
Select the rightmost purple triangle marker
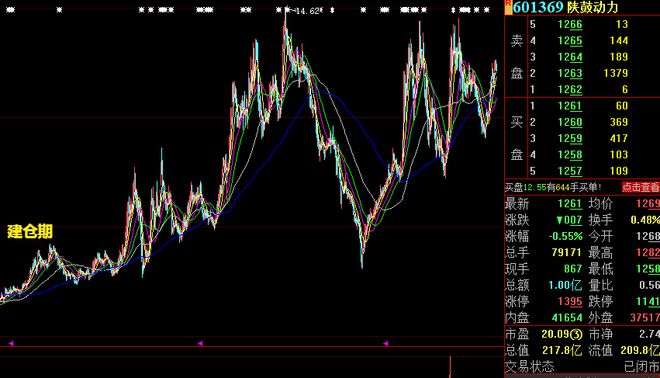point(386,343)
